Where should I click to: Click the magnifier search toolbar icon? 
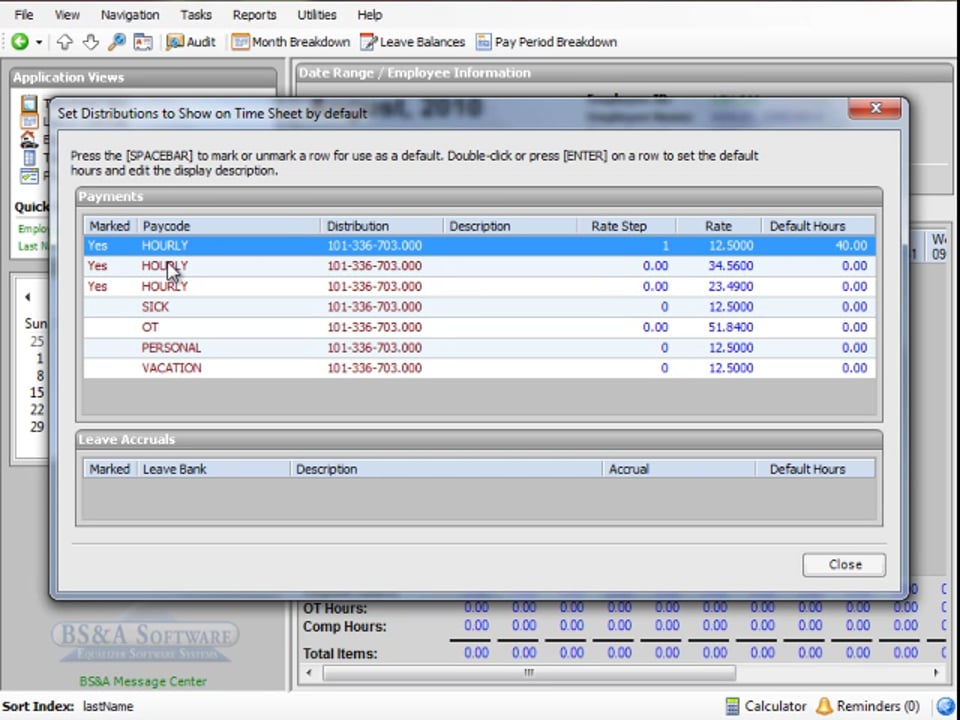point(116,42)
